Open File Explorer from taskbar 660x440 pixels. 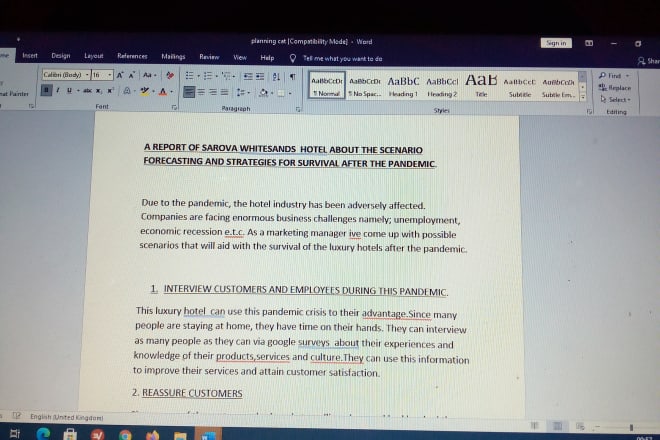click(180, 435)
